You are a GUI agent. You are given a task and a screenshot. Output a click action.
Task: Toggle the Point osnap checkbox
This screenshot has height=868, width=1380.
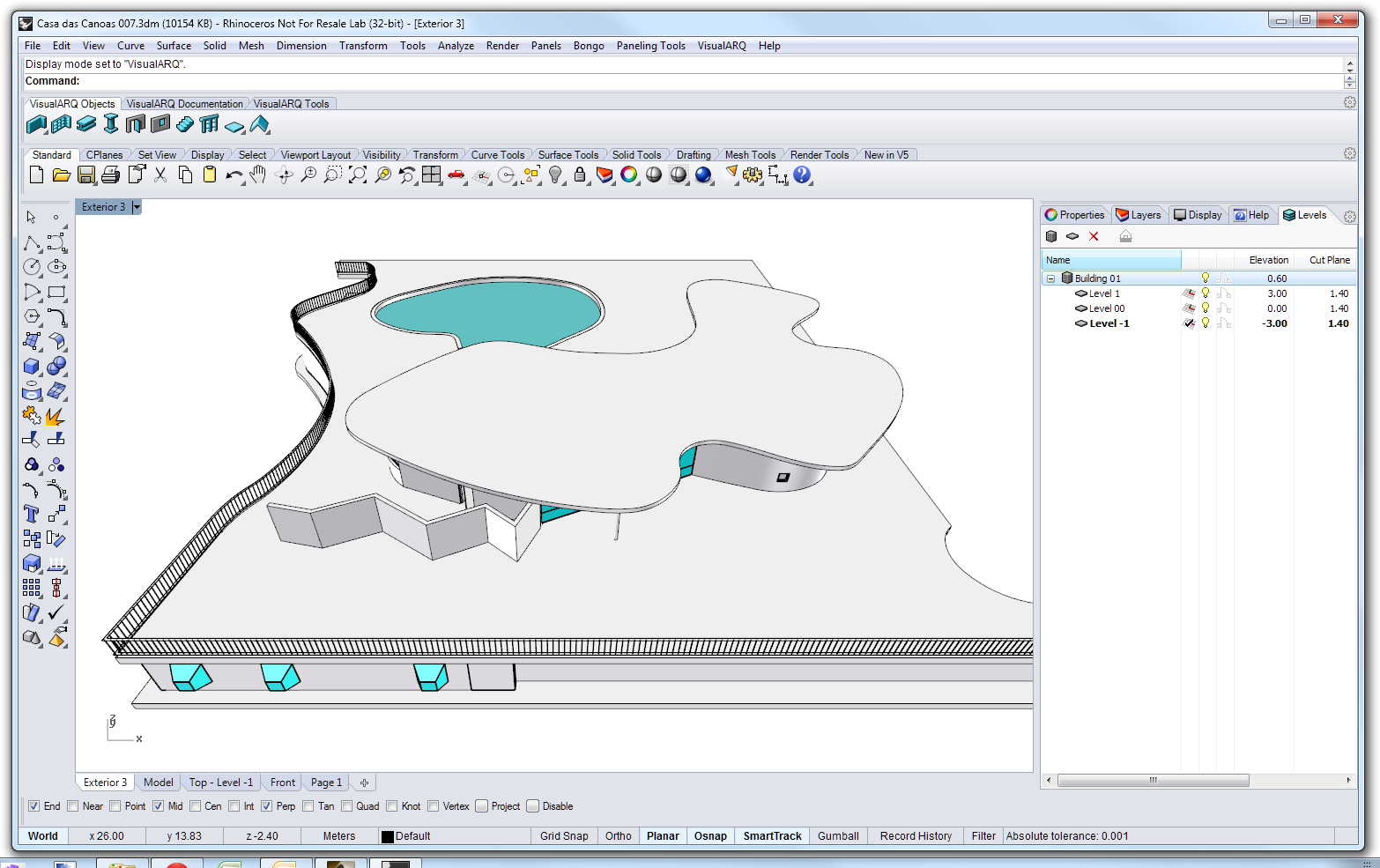click(x=115, y=805)
